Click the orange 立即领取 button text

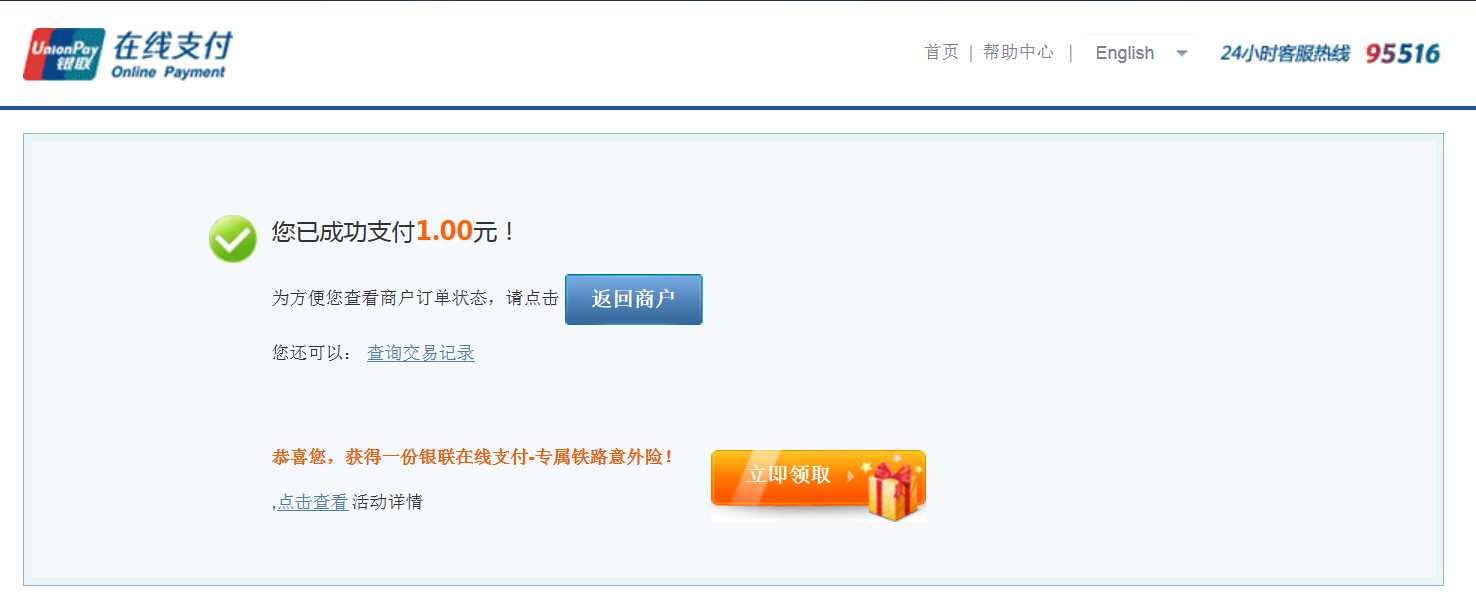coord(789,475)
